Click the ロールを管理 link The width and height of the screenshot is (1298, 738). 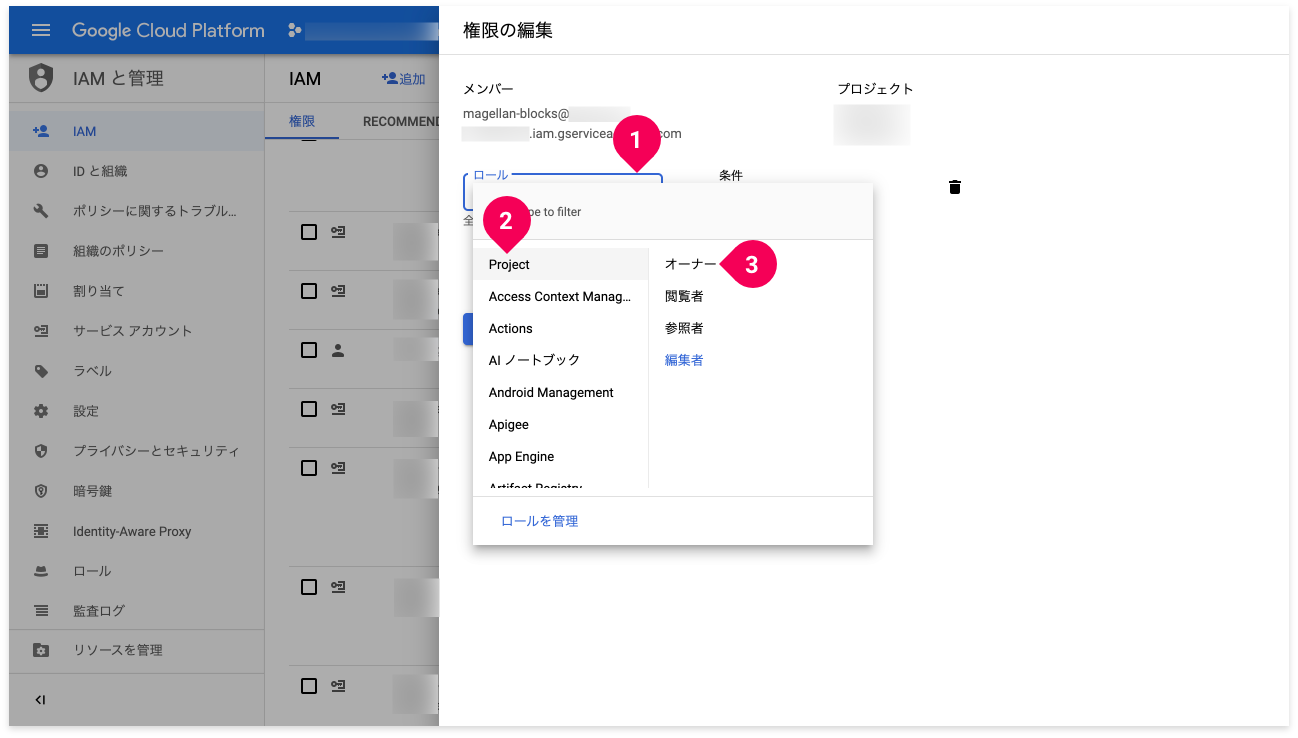(x=539, y=521)
